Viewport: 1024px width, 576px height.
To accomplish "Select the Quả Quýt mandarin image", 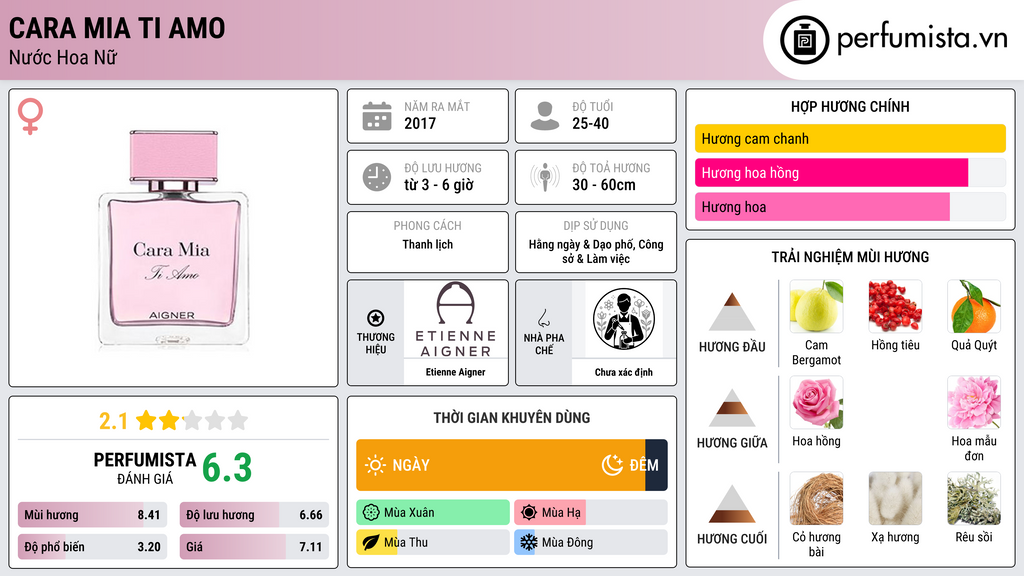I will [974, 306].
